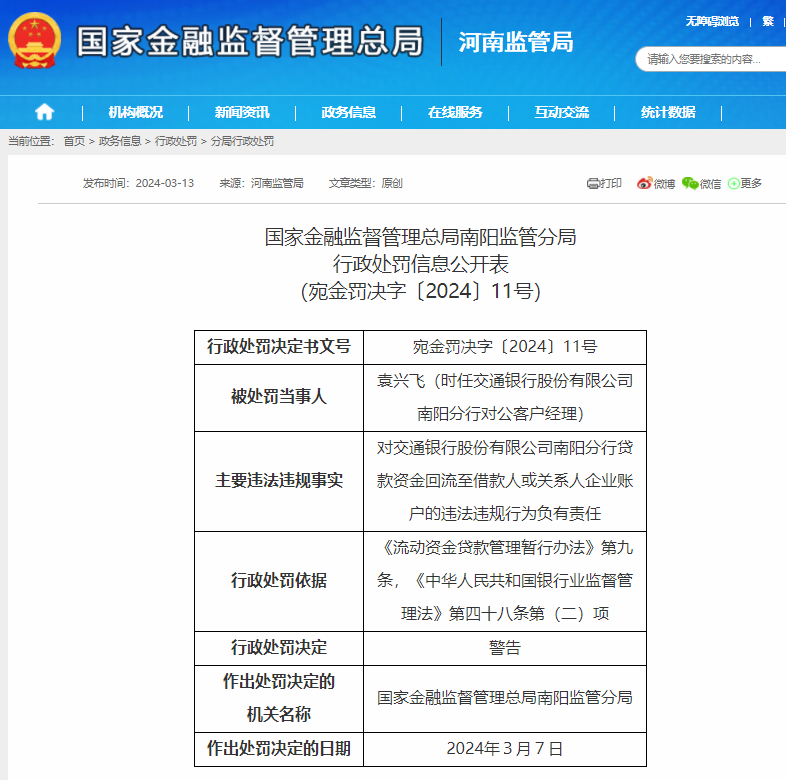
Task: Select text 文章类型：原创
Action: pyautogui.click(x=365, y=183)
